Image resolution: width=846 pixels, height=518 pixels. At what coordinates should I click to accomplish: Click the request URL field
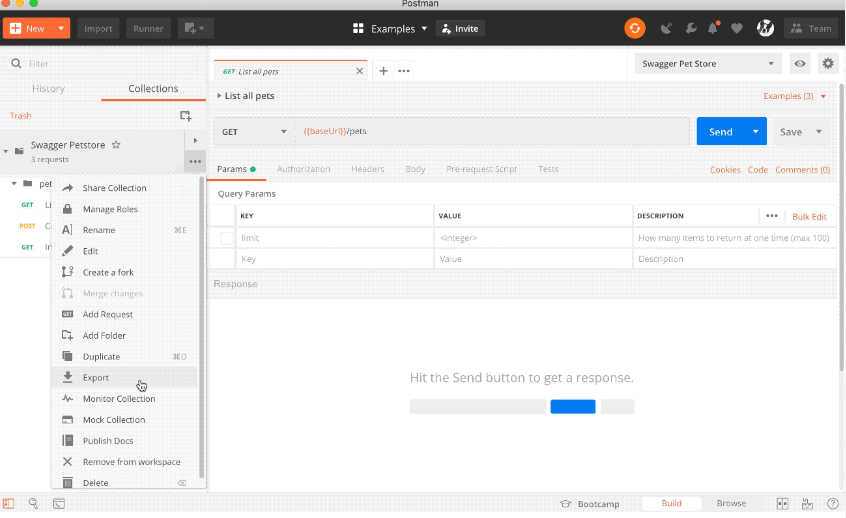[x=493, y=131]
